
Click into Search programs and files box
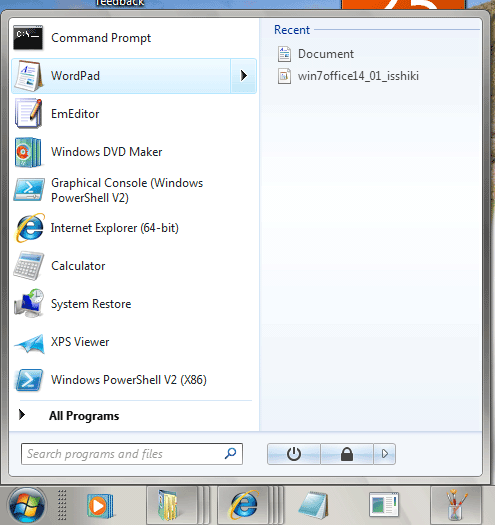click(x=131, y=454)
